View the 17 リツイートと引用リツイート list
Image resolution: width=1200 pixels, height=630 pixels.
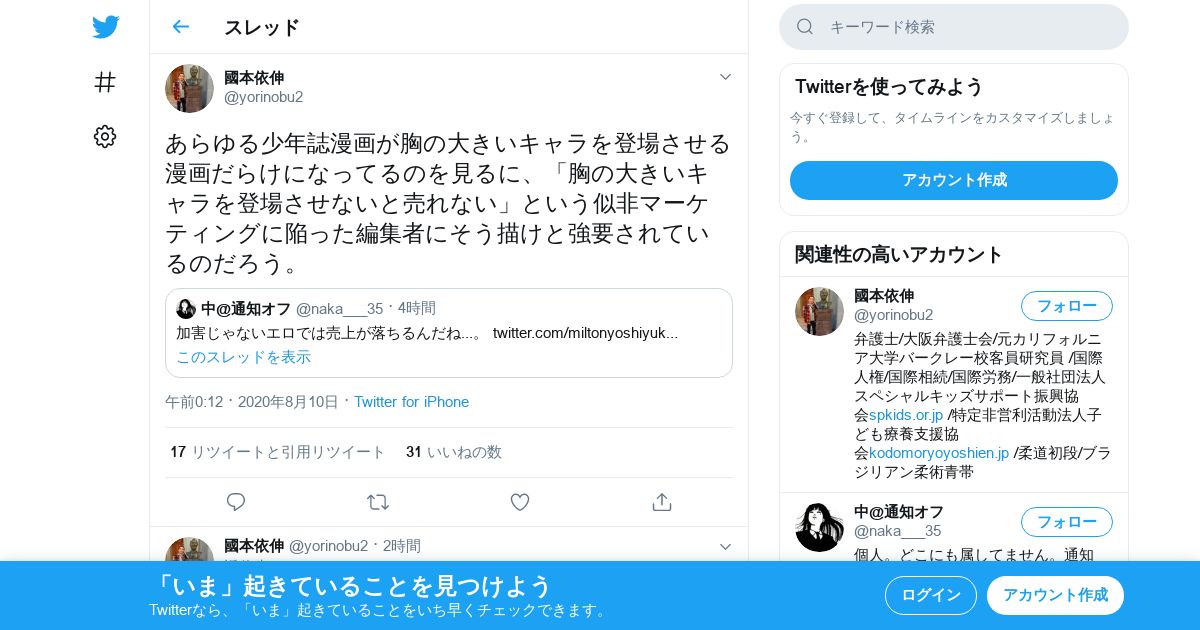pos(277,452)
